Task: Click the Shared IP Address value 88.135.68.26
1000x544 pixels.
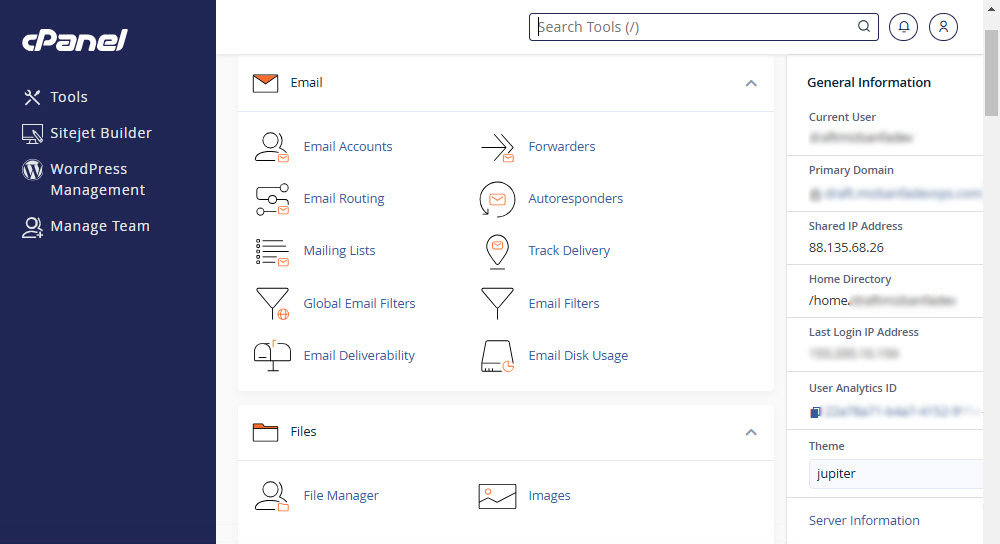Action: [x=846, y=247]
